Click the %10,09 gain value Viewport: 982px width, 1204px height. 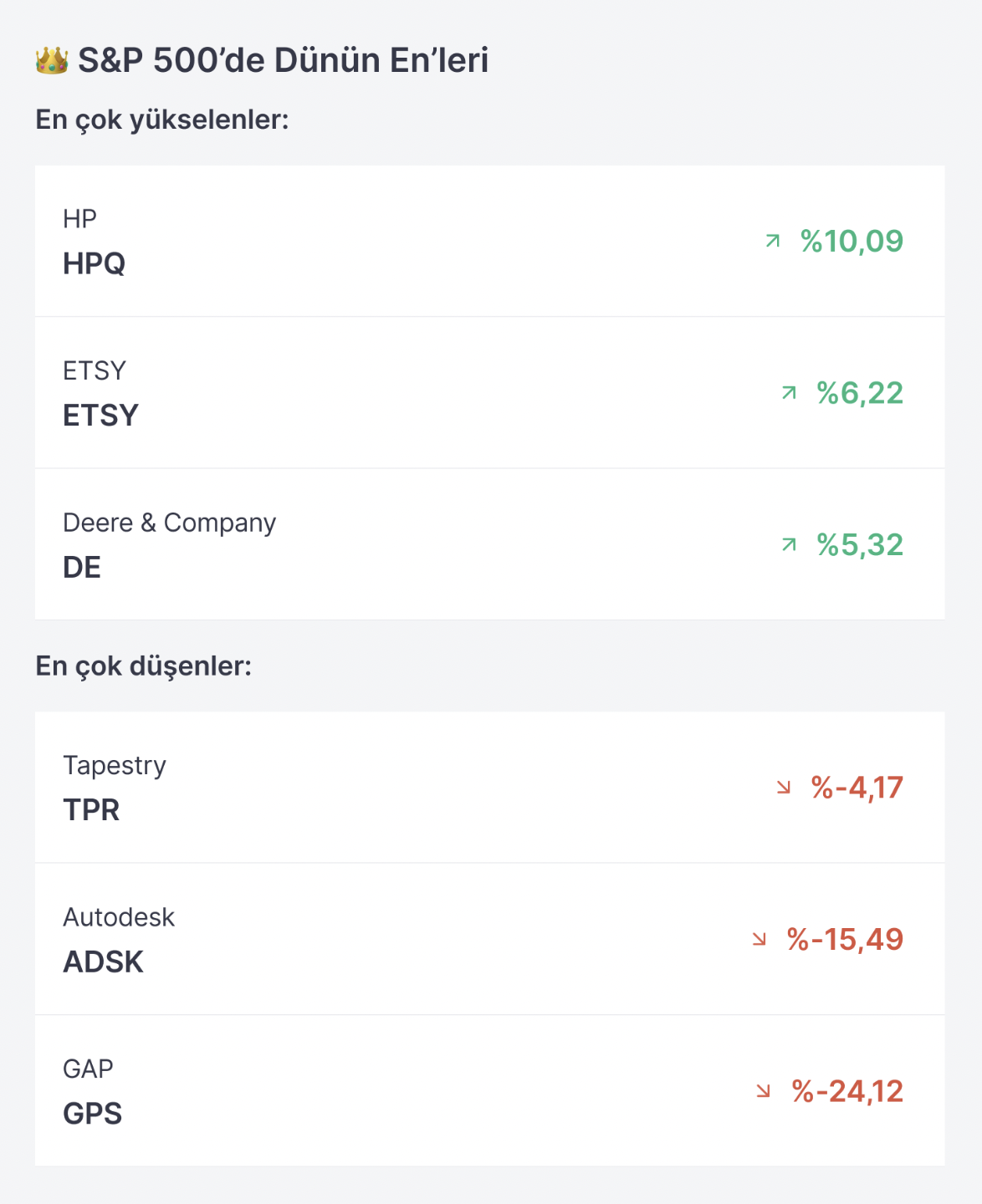[x=852, y=241]
